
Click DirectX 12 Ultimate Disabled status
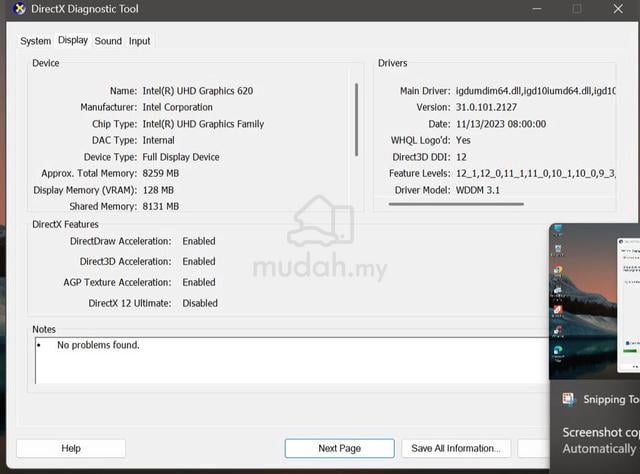pyautogui.click(x=200, y=303)
